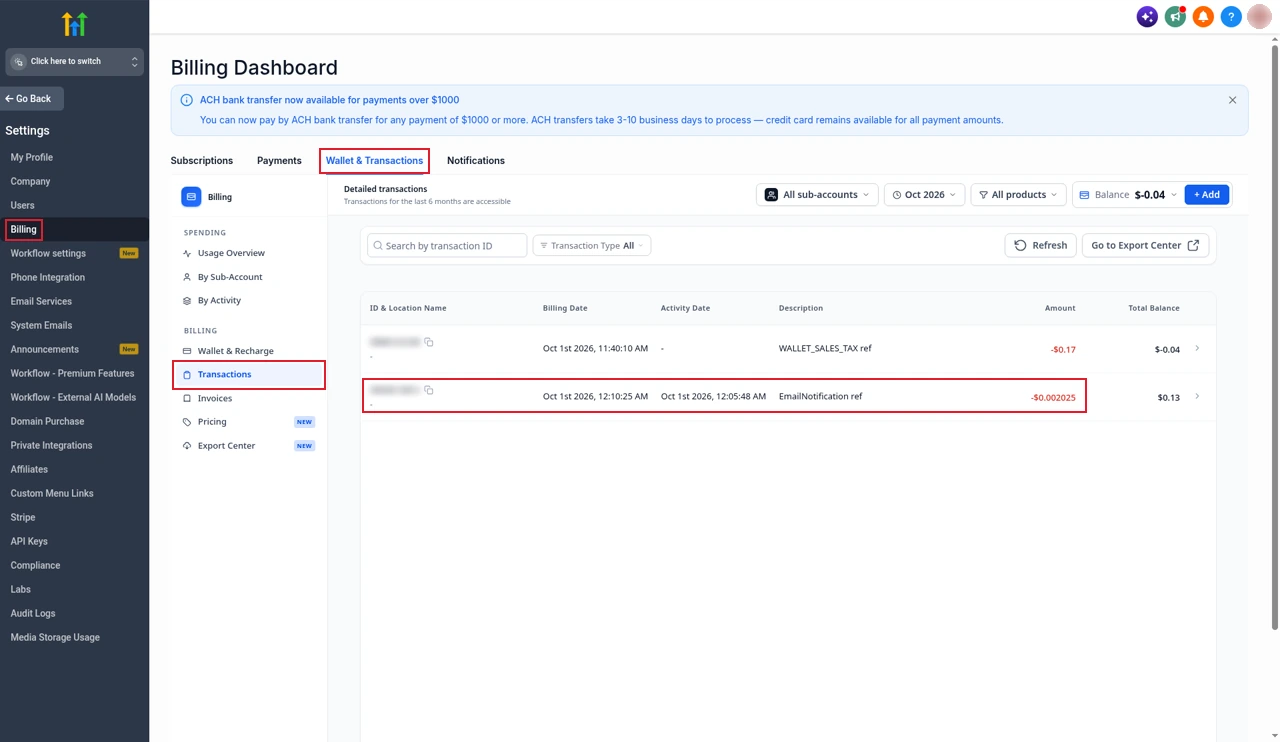The height and width of the screenshot is (742, 1280).
Task: Open Media Storage Usage settings
Action: [55, 637]
